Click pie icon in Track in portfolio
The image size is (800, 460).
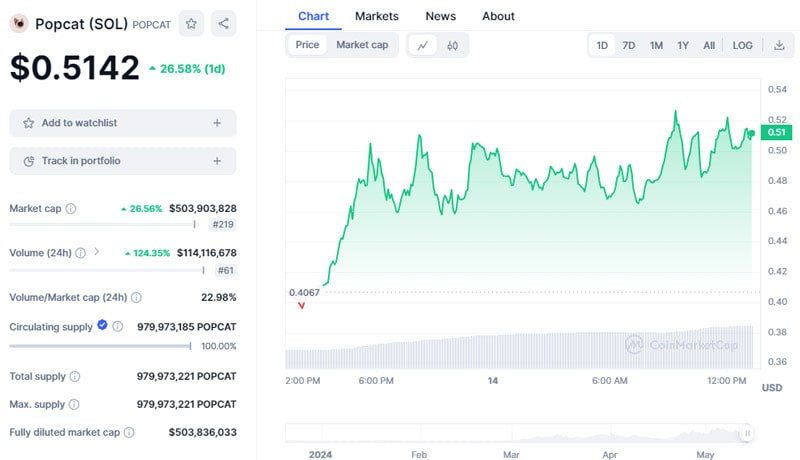[29, 161]
